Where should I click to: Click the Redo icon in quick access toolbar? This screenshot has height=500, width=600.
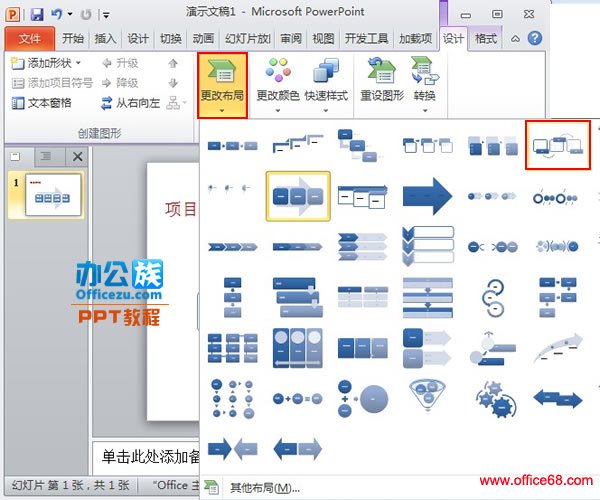86,15
